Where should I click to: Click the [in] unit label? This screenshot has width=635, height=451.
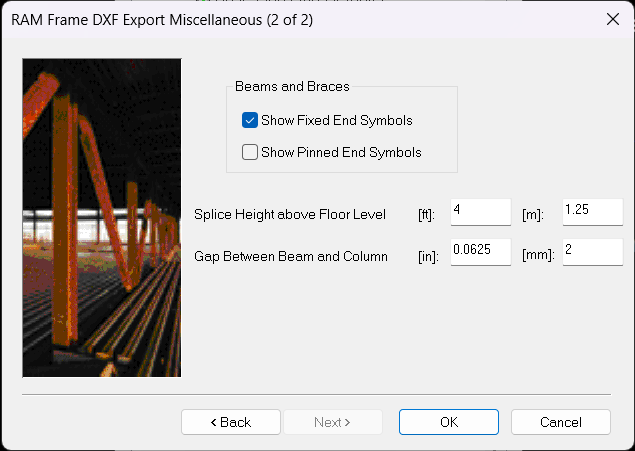427,257
